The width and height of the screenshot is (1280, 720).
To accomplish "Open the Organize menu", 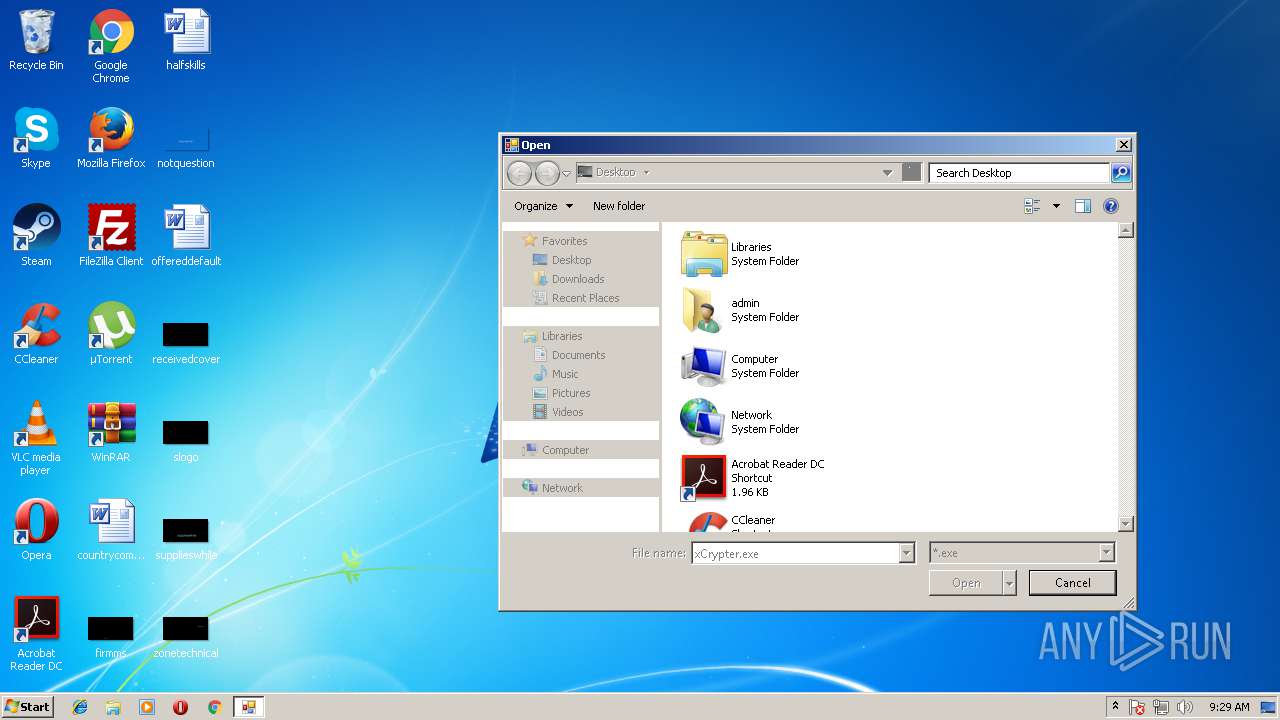I will tap(543, 206).
